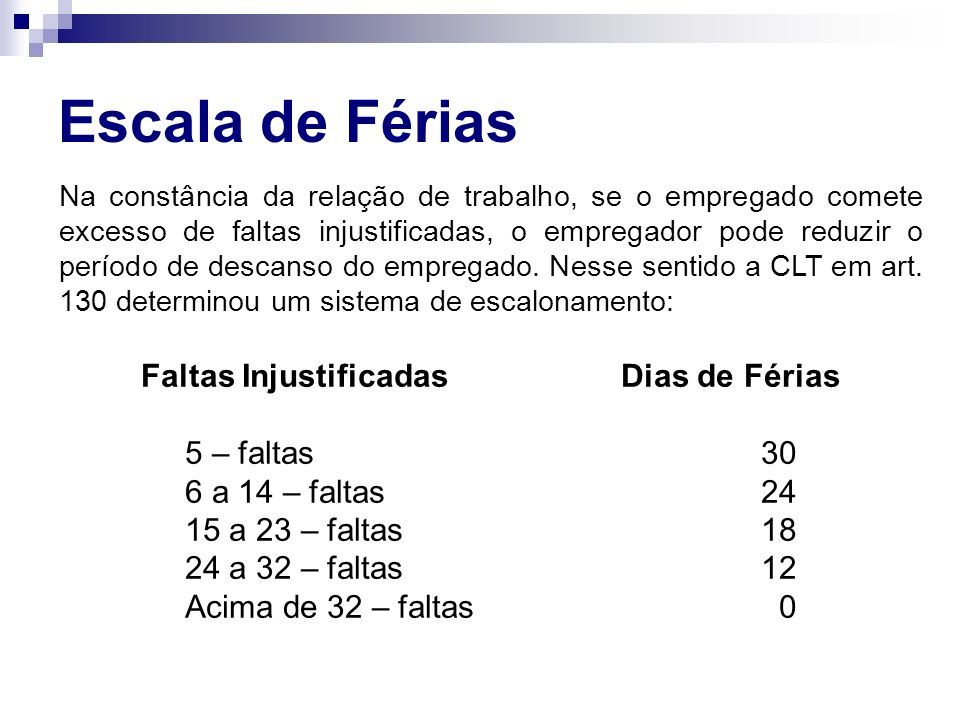
Task: Select the Dias de Férias column header
Action: click(730, 378)
